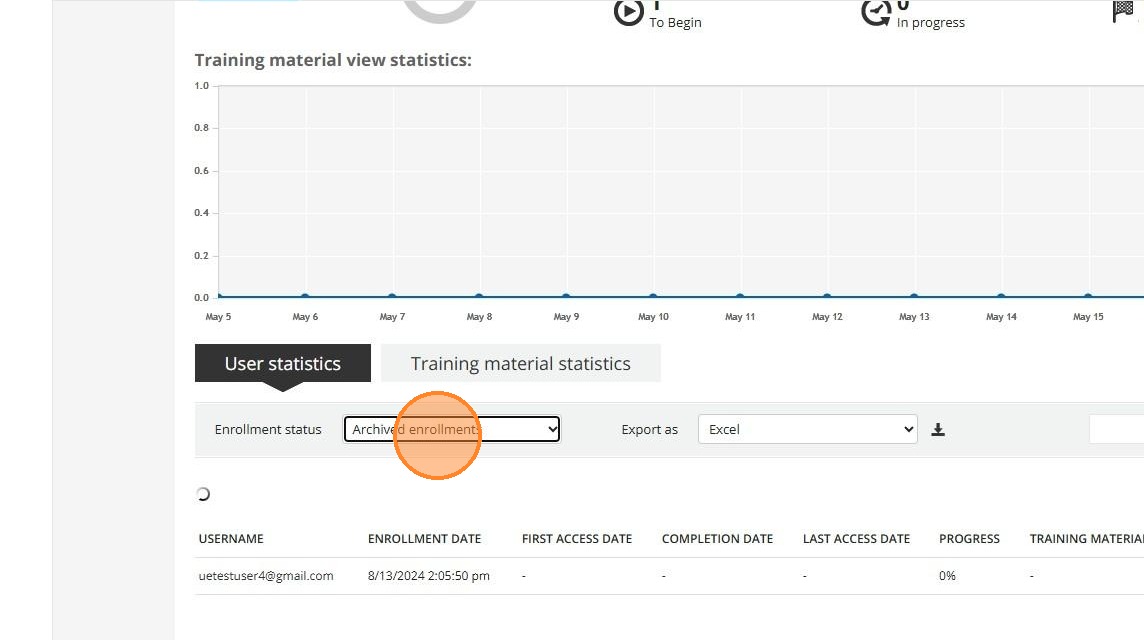The image size is (1144, 640).
Task: Click the To Begin label
Action: pyautogui.click(x=676, y=23)
